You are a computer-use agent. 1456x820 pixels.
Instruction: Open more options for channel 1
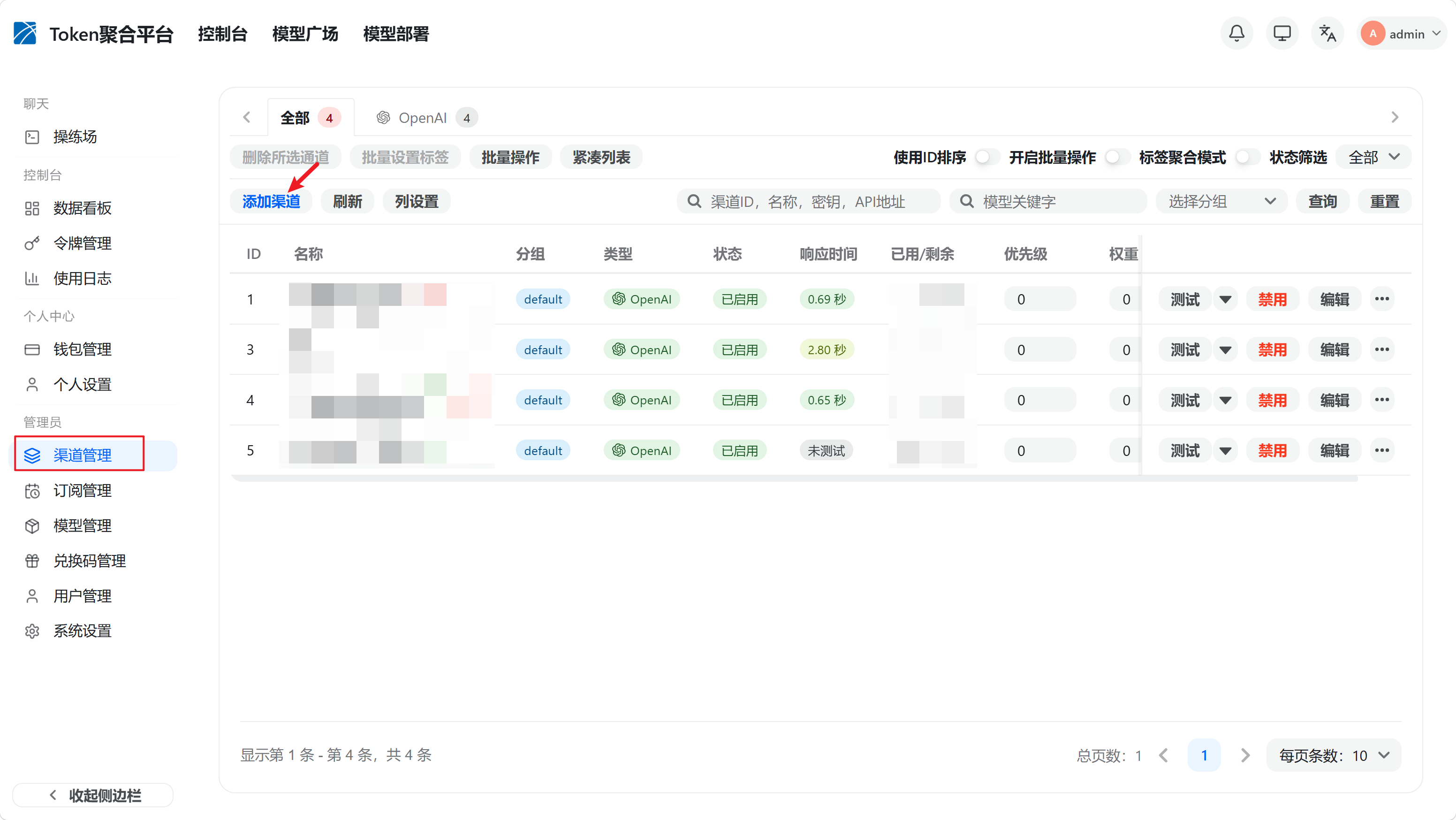(x=1382, y=299)
